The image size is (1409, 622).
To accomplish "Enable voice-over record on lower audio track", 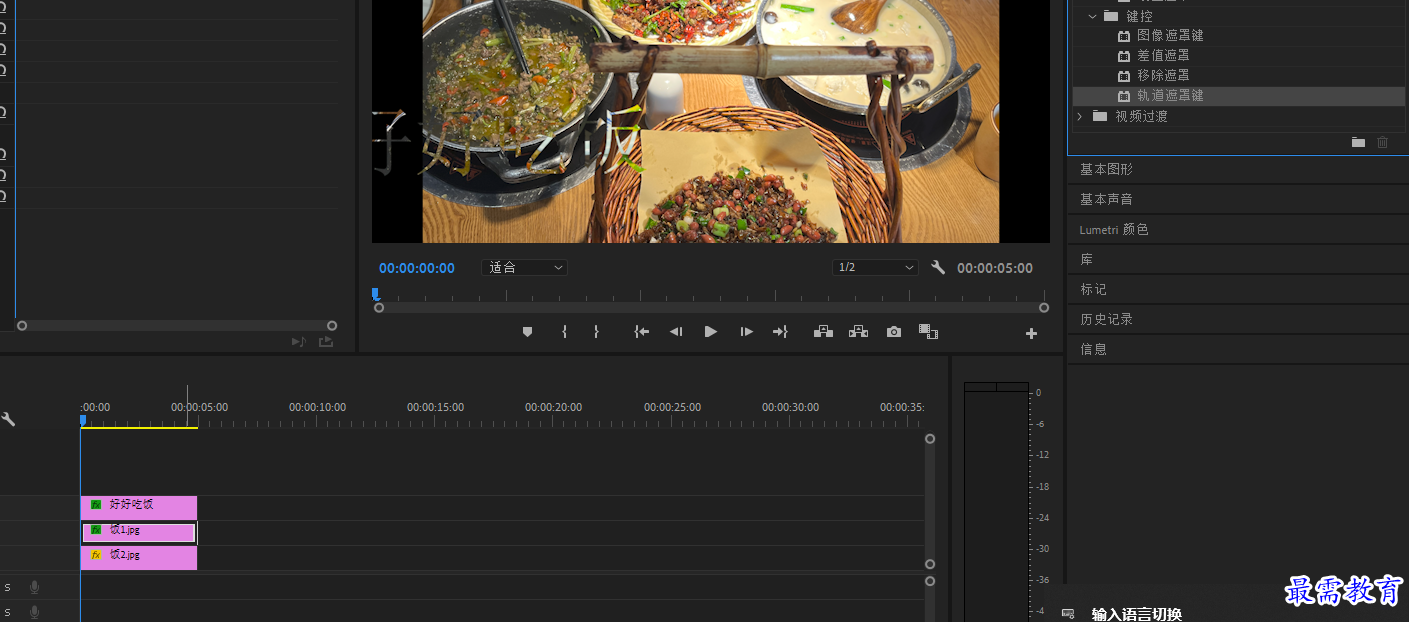I will 35,612.
